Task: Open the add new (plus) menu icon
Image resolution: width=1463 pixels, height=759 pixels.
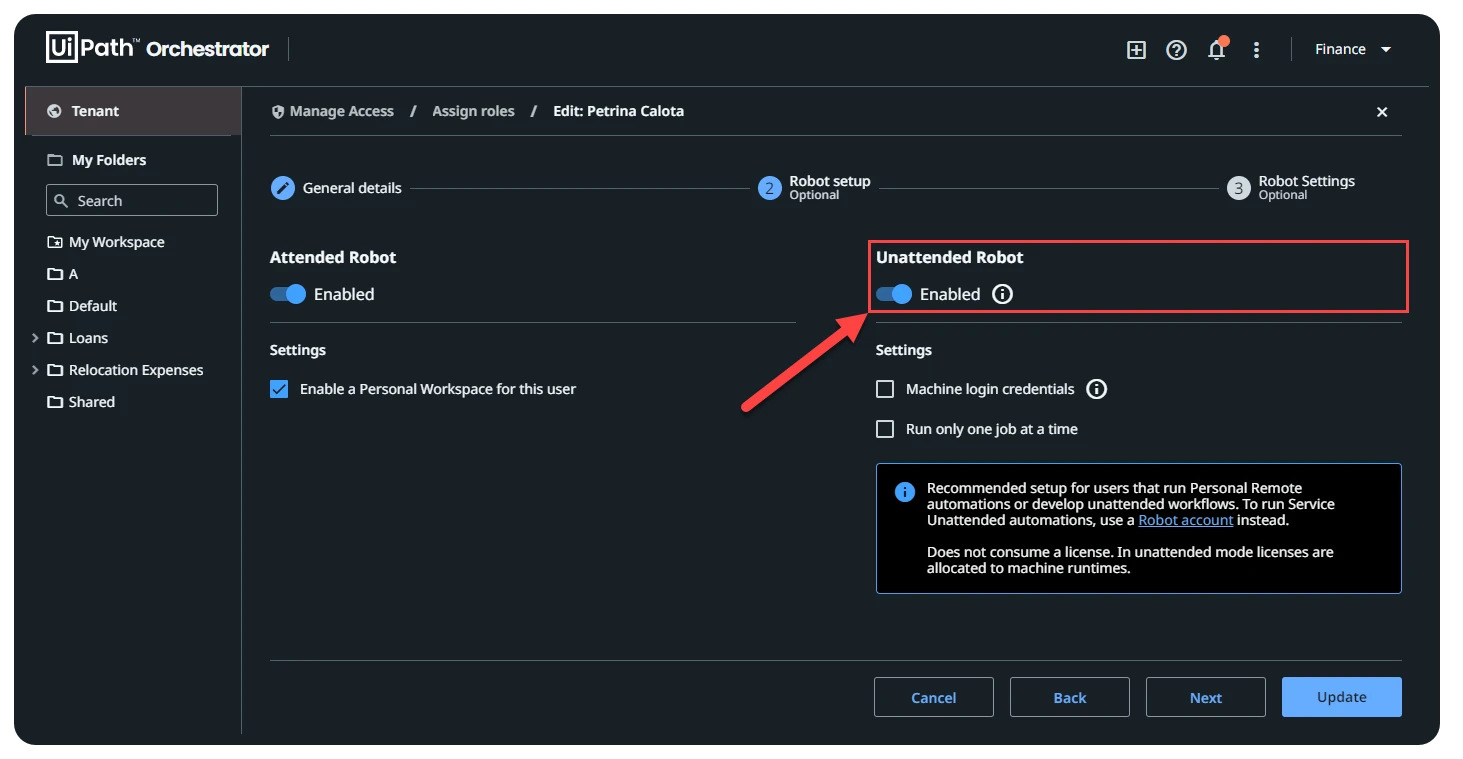Action: pyautogui.click(x=1136, y=50)
